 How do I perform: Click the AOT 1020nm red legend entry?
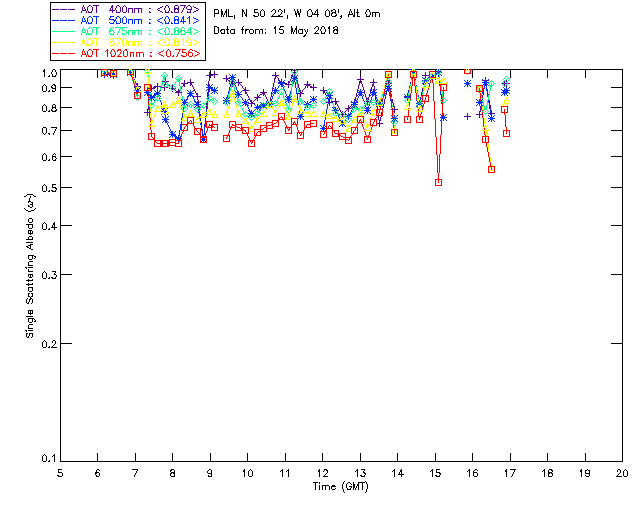click(x=127, y=53)
